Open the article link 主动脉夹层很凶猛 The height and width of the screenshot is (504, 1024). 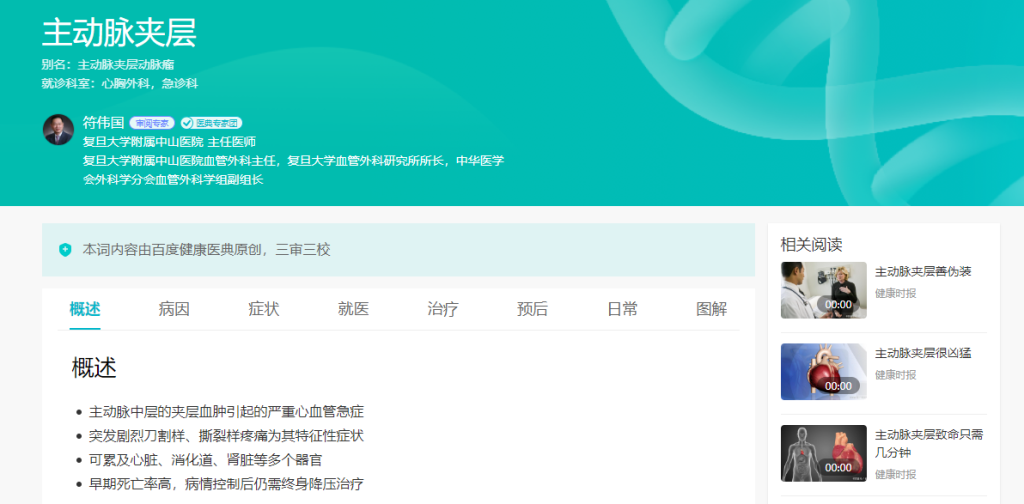(x=923, y=353)
